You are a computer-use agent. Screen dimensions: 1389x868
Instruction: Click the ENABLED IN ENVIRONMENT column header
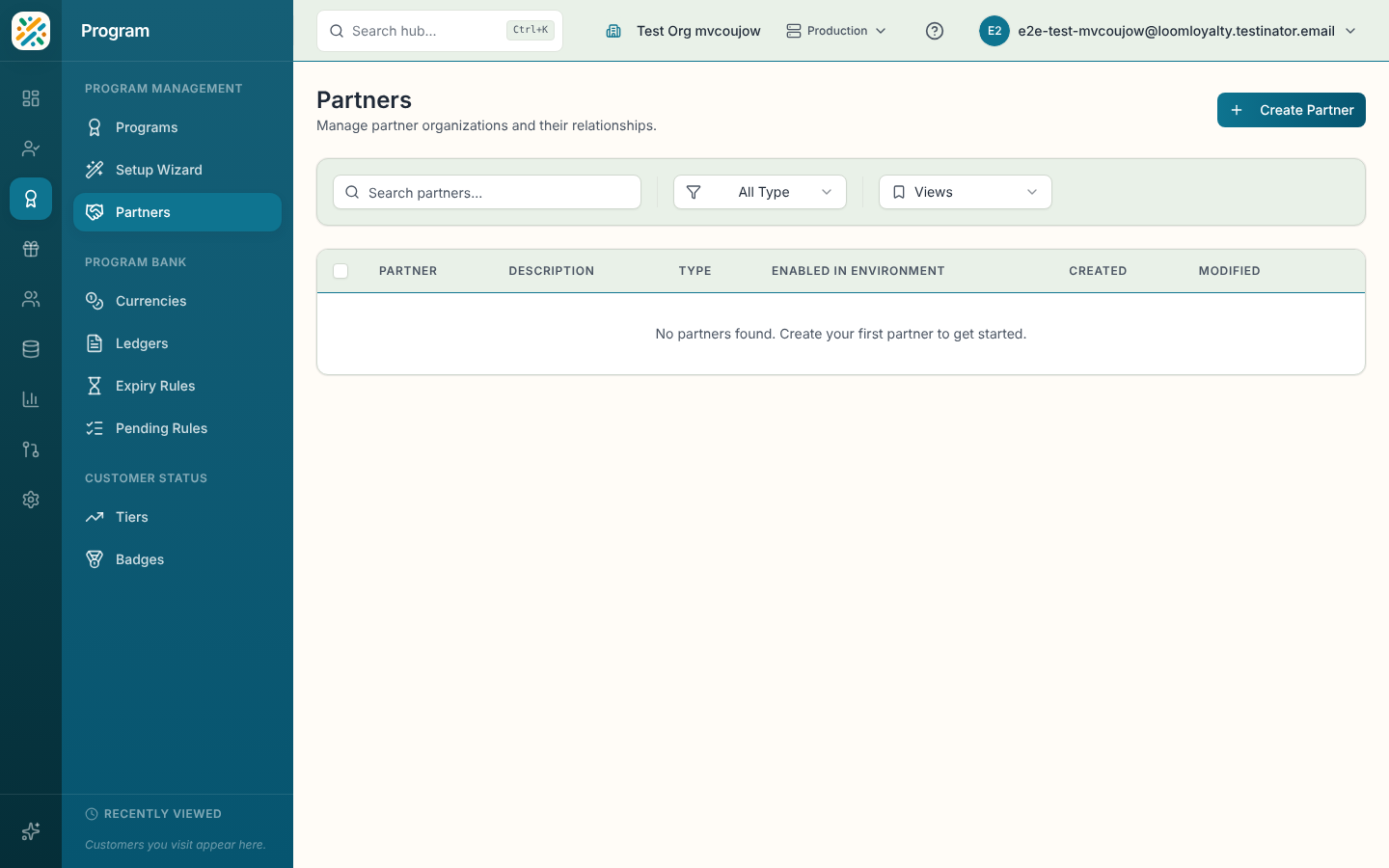(858, 271)
